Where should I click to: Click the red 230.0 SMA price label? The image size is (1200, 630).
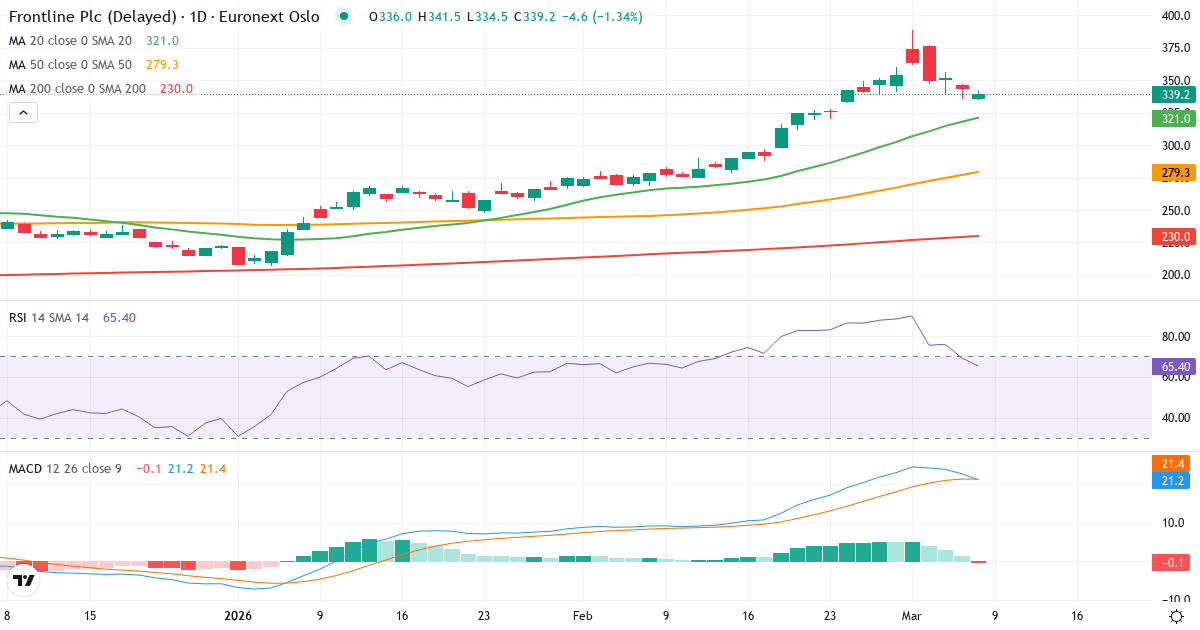pyautogui.click(x=1174, y=237)
